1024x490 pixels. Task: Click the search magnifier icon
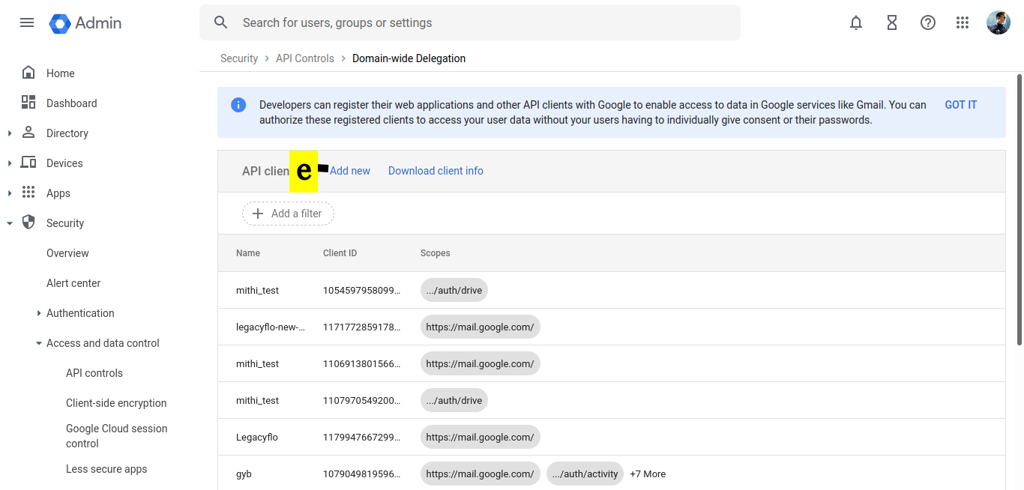(x=221, y=22)
